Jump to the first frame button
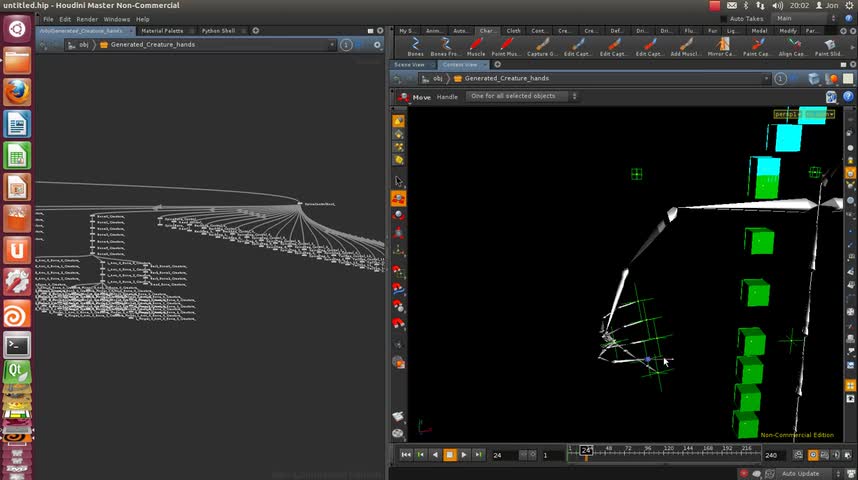Image resolution: width=858 pixels, height=480 pixels. 406,455
